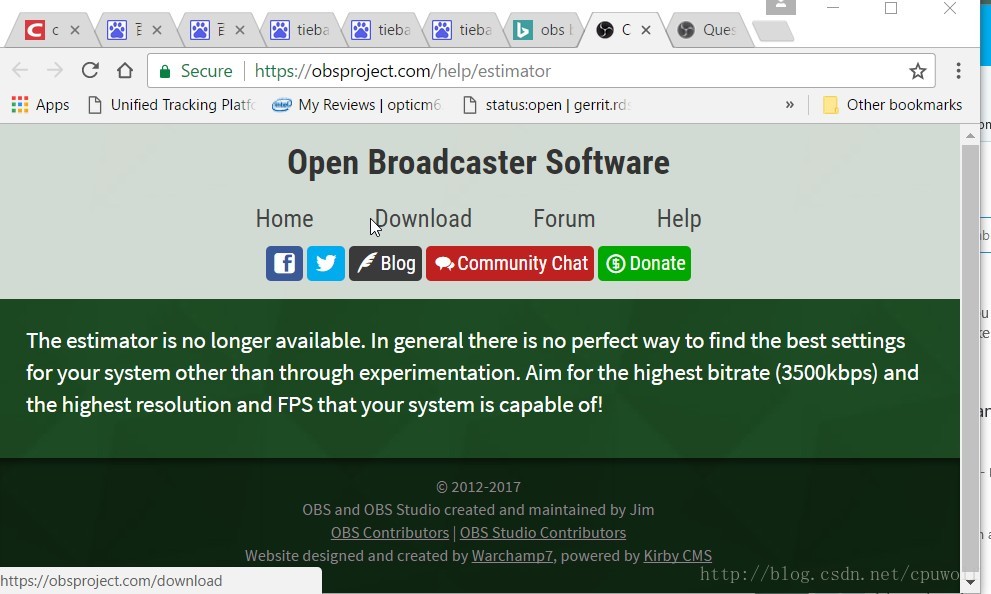Open the Apps shortcut in the bookmarks bar
This screenshot has height=594, width=991.
click(x=40, y=105)
